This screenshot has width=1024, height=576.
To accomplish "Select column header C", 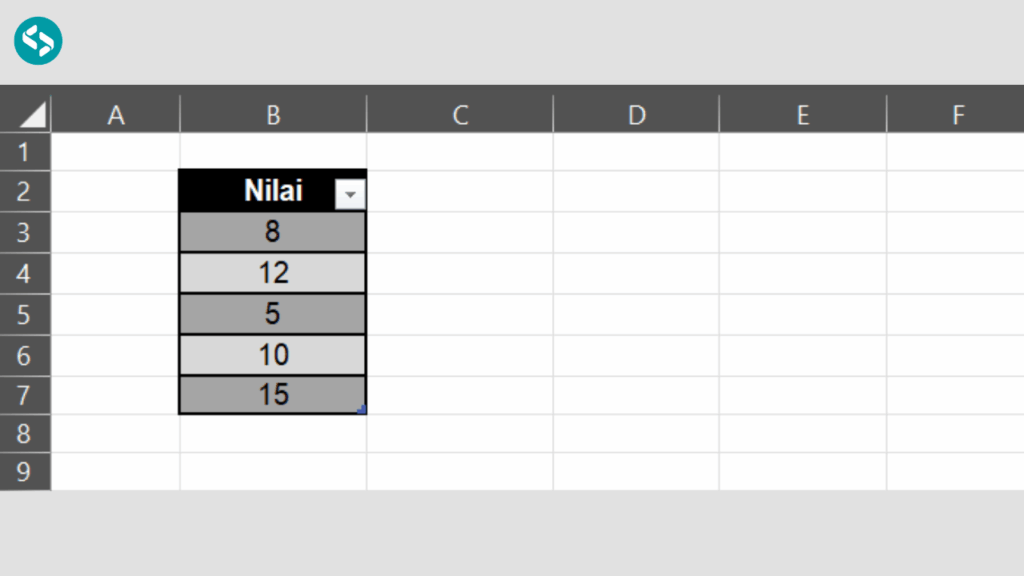I will coord(459,114).
